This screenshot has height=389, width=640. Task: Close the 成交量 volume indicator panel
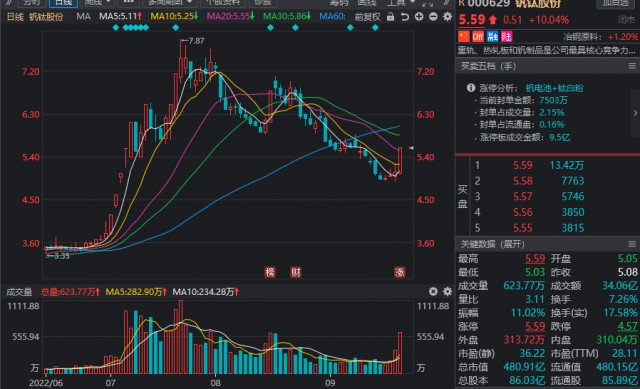pos(433,291)
